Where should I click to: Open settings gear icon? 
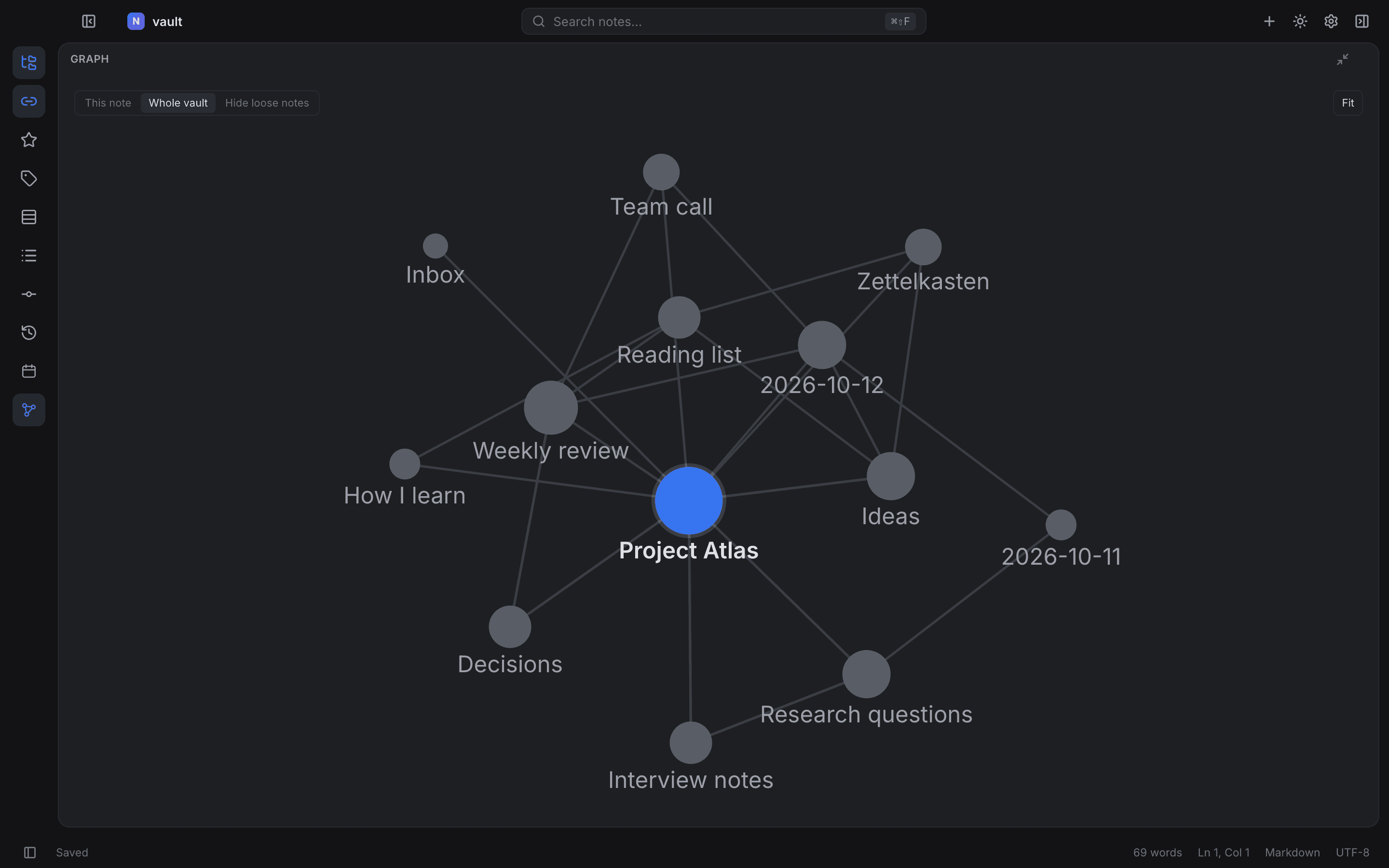pos(1331,21)
